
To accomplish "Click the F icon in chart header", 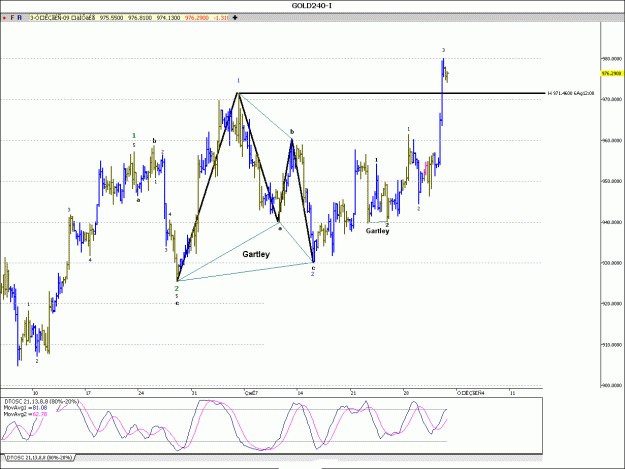I will pos(12,18).
